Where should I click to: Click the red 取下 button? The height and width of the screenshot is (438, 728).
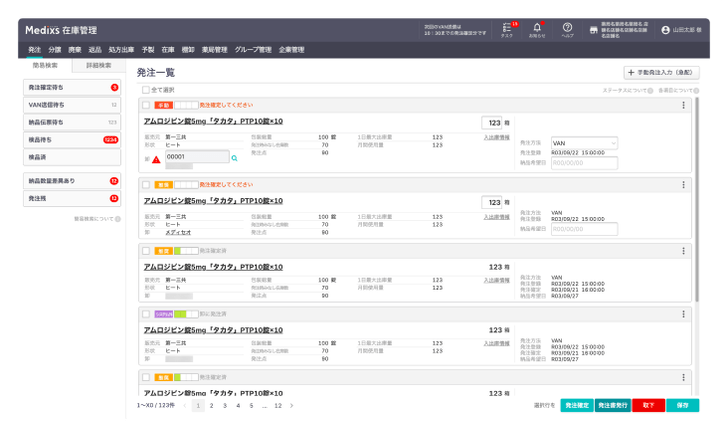coord(648,405)
